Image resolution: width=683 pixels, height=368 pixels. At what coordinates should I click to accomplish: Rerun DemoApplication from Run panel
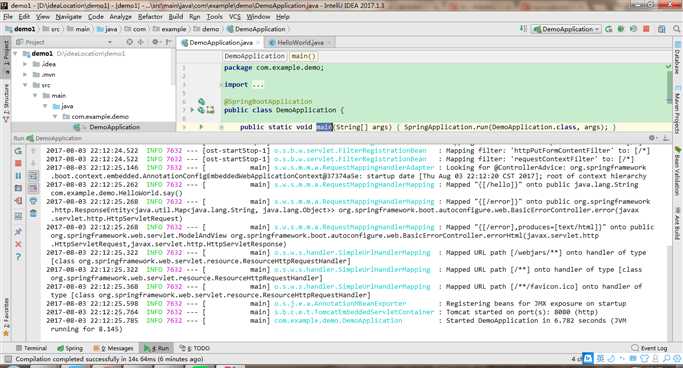tap(18, 151)
